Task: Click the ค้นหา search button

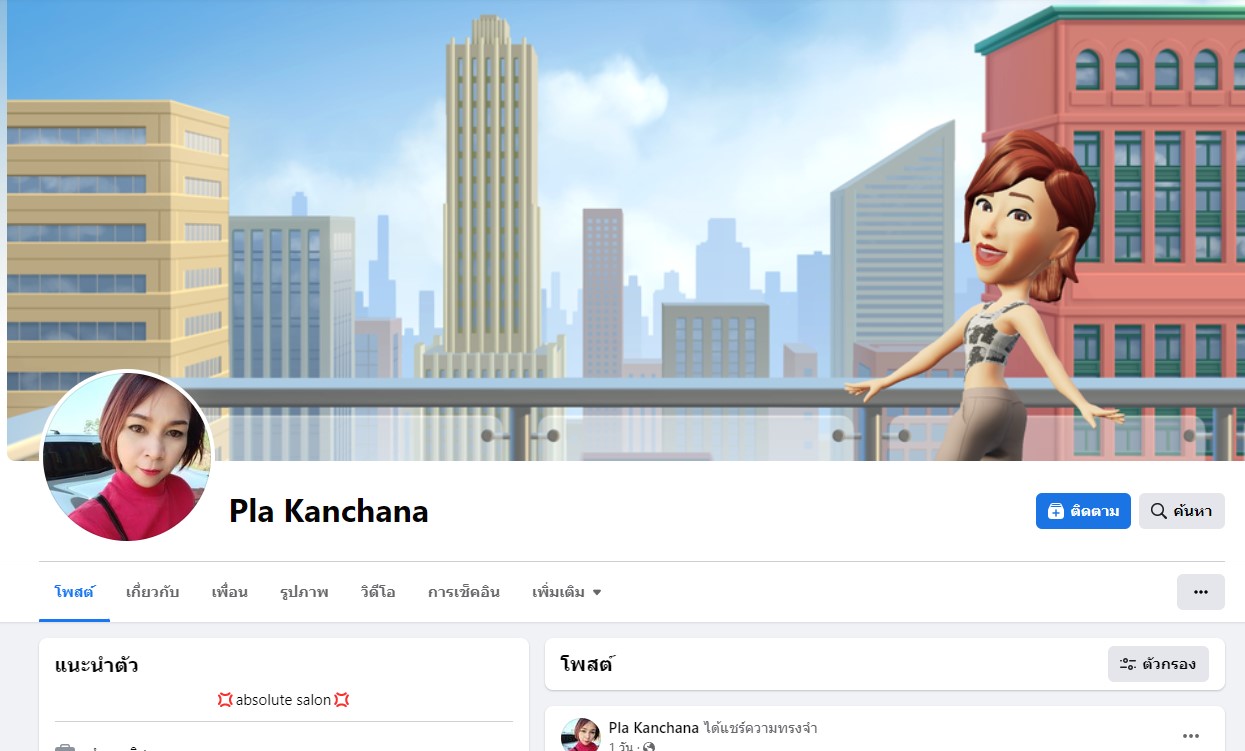Action: pos(1181,511)
